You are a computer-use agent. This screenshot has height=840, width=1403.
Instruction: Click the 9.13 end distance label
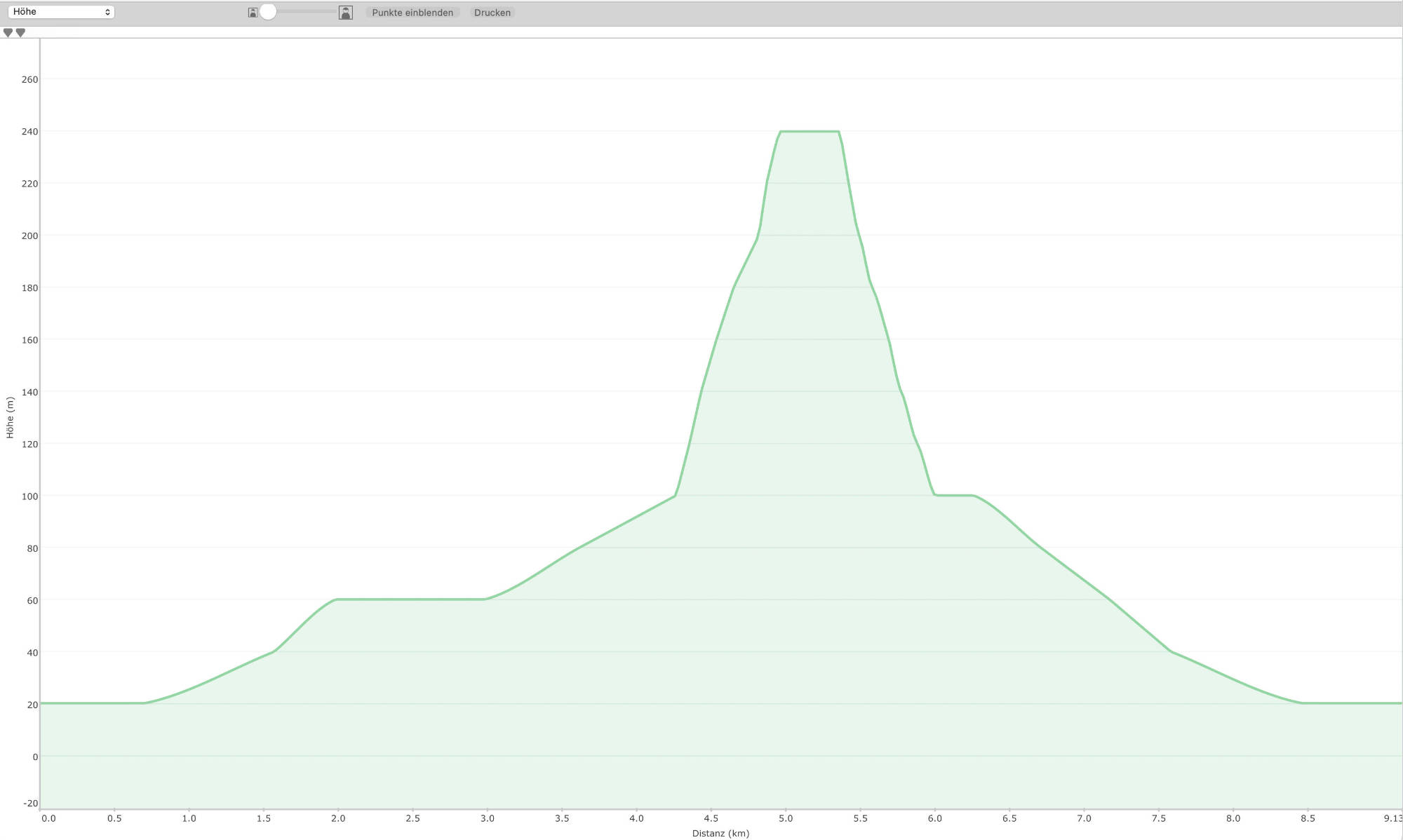tap(1392, 818)
